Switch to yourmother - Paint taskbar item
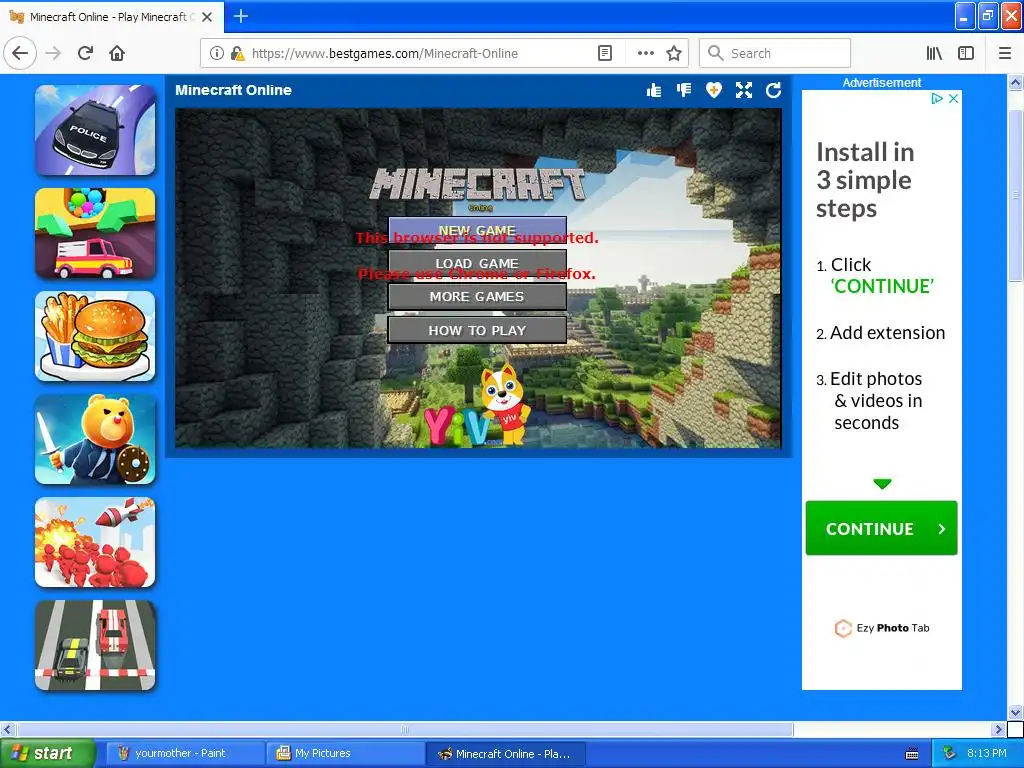This screenshot has height=768, width=1024. tap(184, 753)
